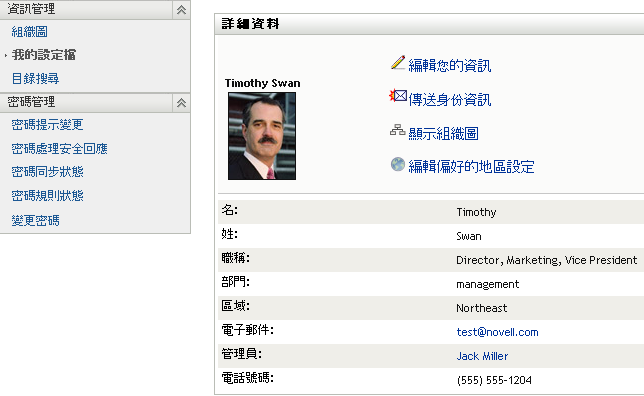Click the 管理員: field label
The image size is (644, 396).
pyautogui.click(x=242, y=353)
